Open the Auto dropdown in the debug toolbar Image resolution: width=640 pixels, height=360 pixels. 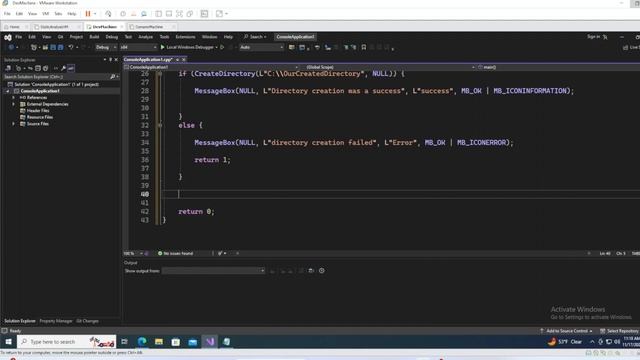pos(261,47)
